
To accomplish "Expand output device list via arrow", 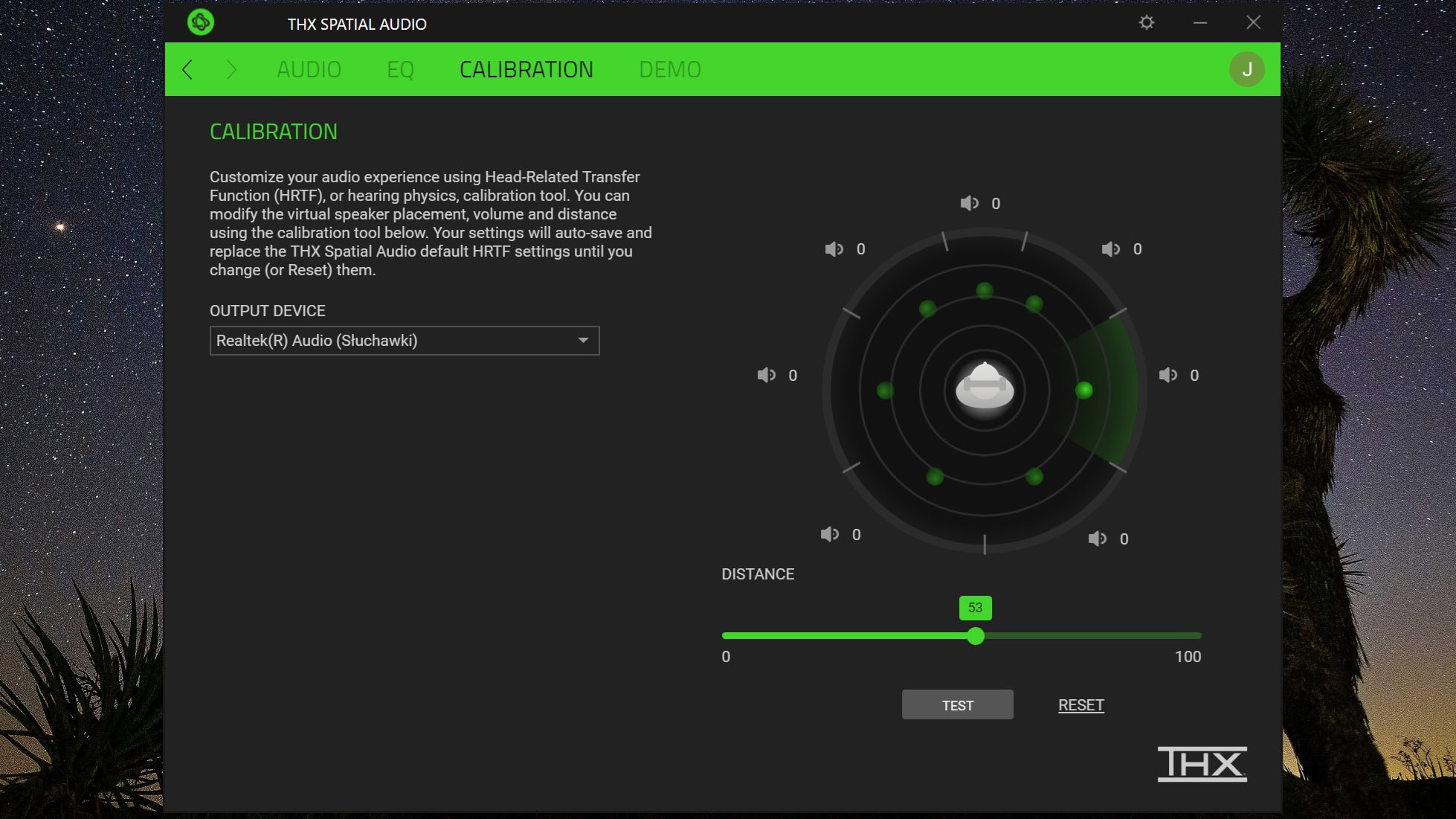I will (584, 341).
